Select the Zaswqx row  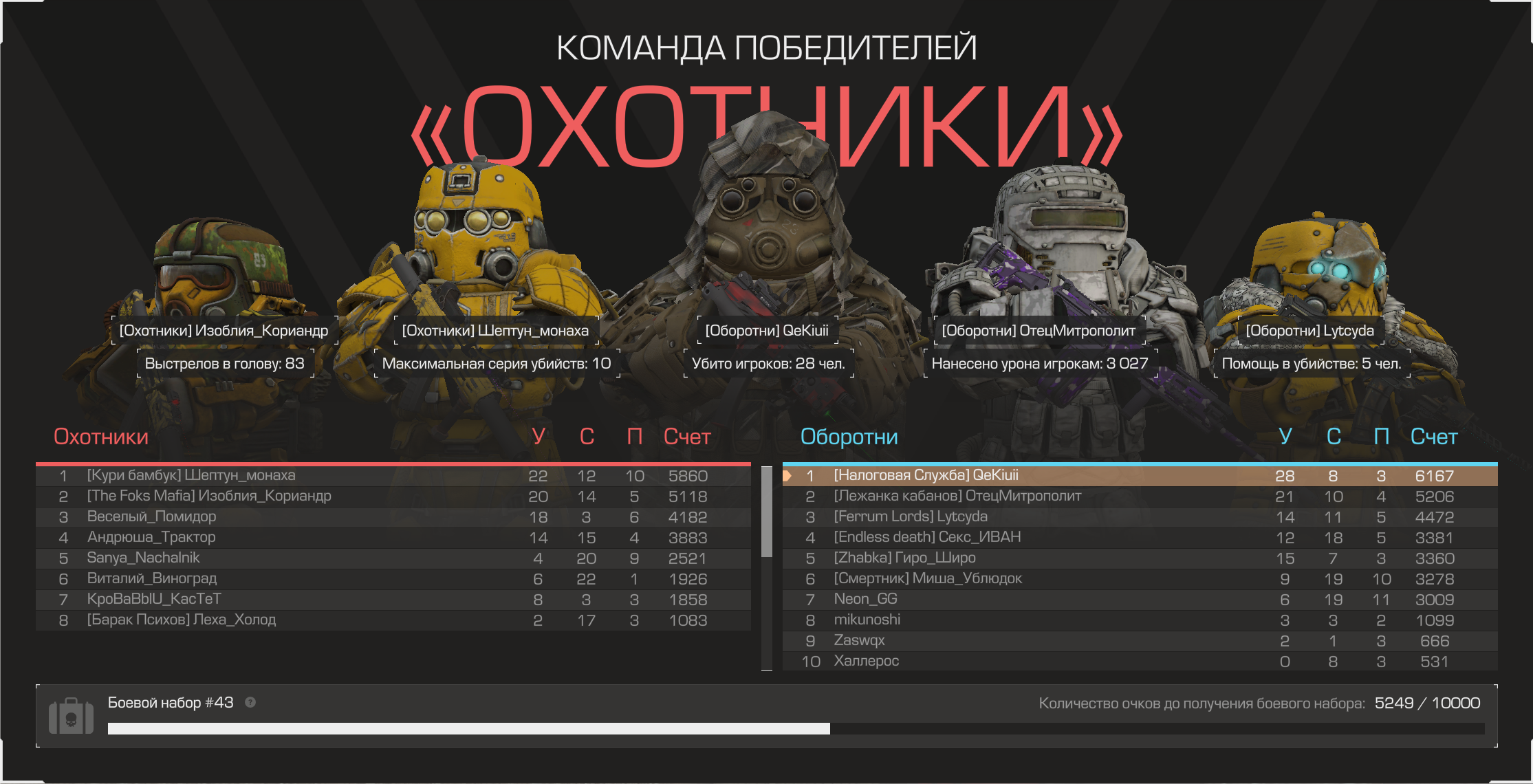pyautogui.click(x=1140, y=641)
